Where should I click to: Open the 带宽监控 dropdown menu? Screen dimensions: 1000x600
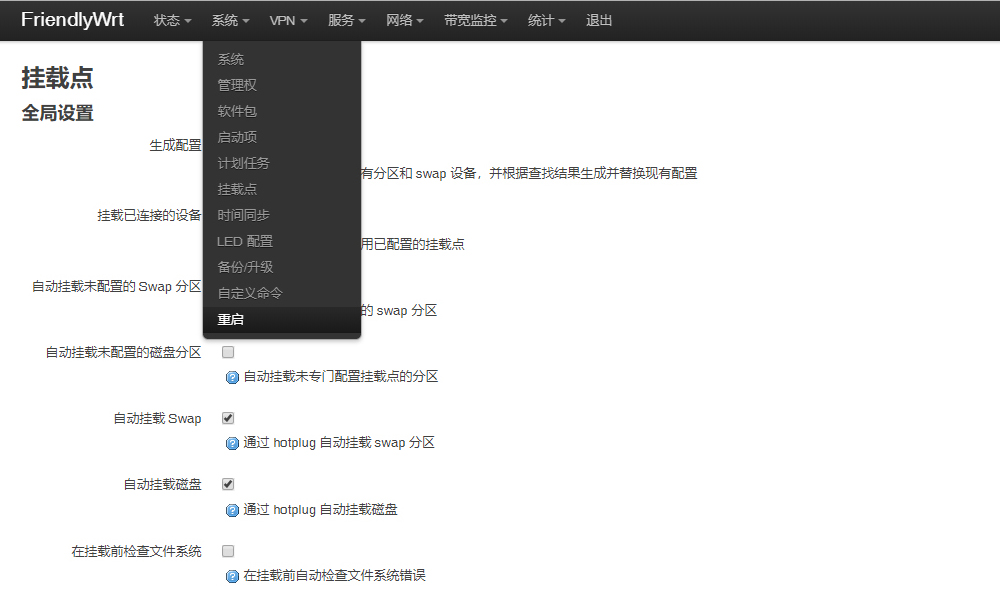[476, 20]
